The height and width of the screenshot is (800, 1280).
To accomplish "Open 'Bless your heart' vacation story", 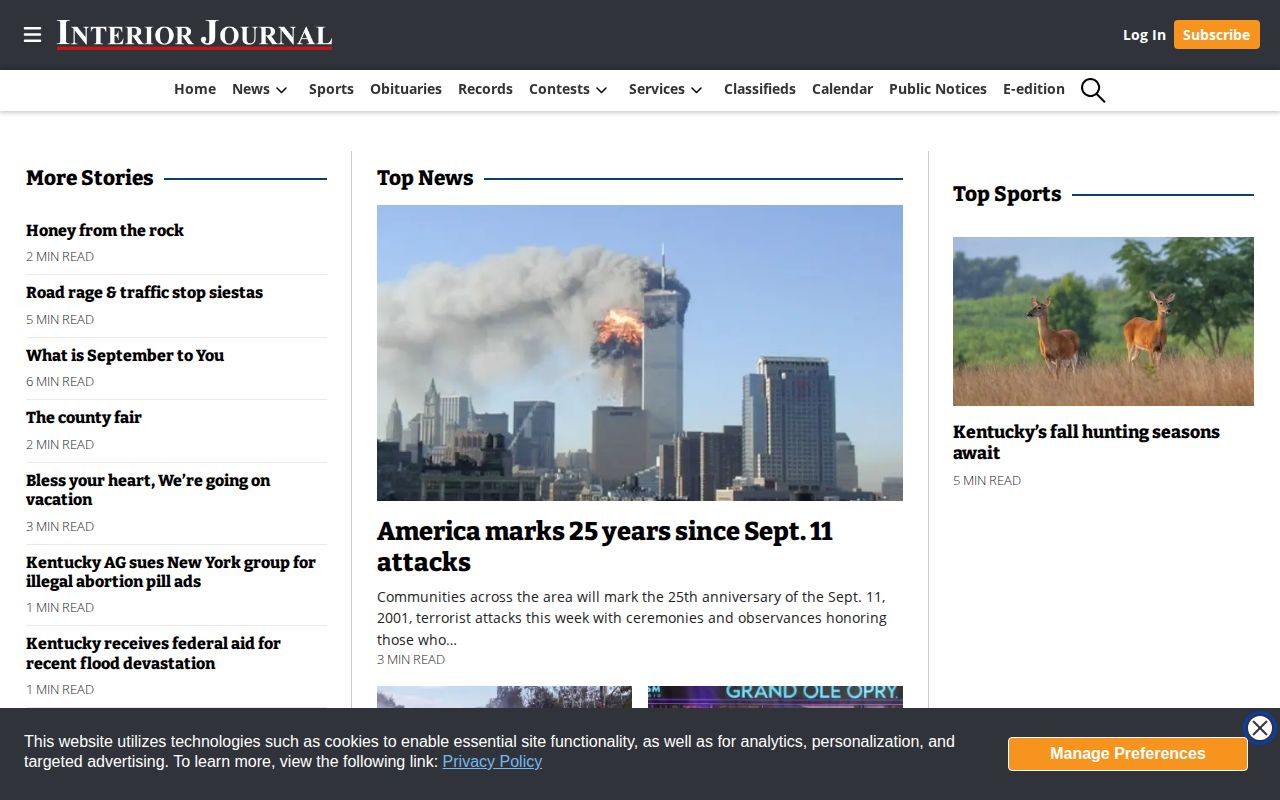I will [x=148, y=490].
